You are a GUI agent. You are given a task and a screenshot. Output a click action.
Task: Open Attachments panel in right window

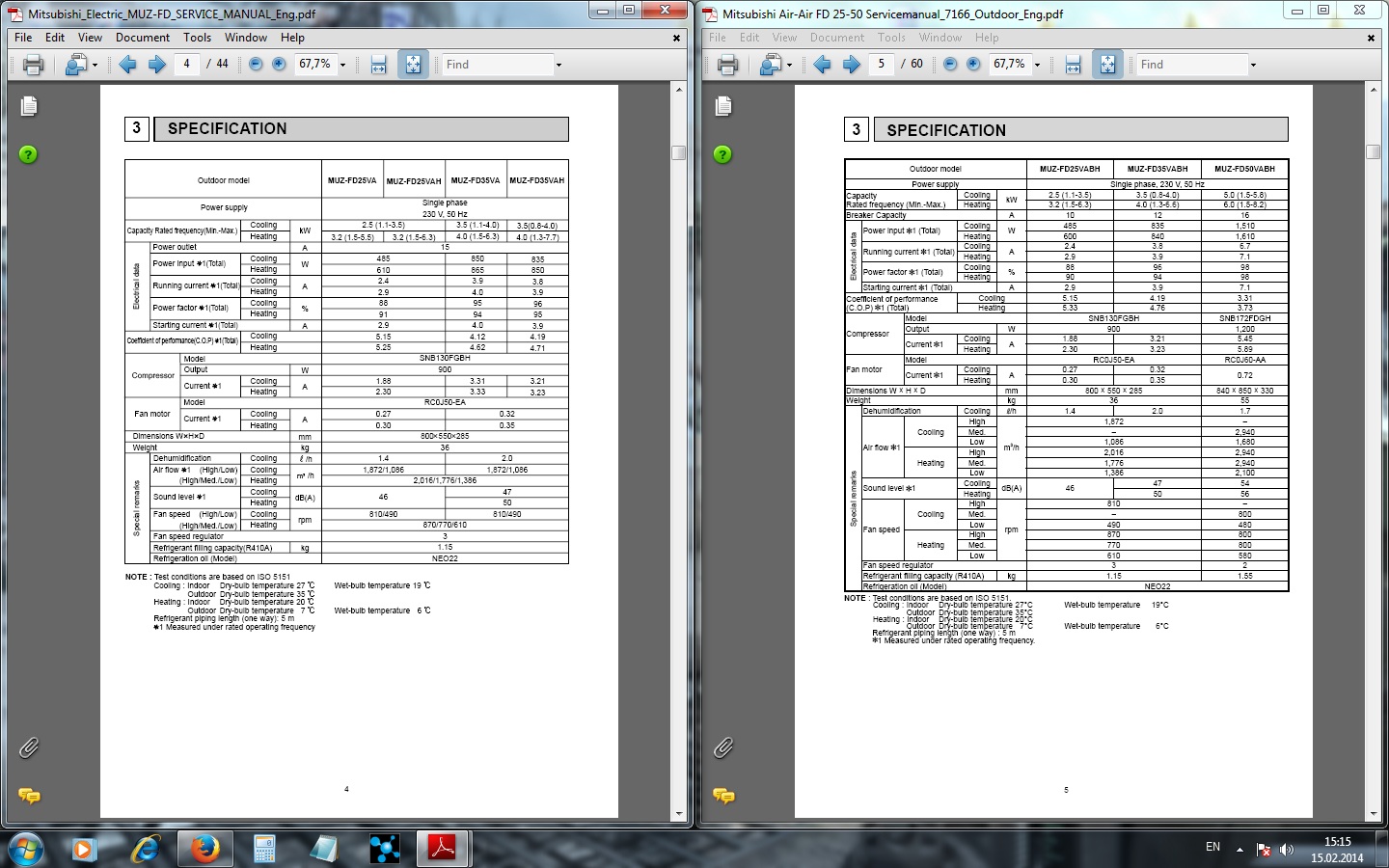click(x=723, y=747)
